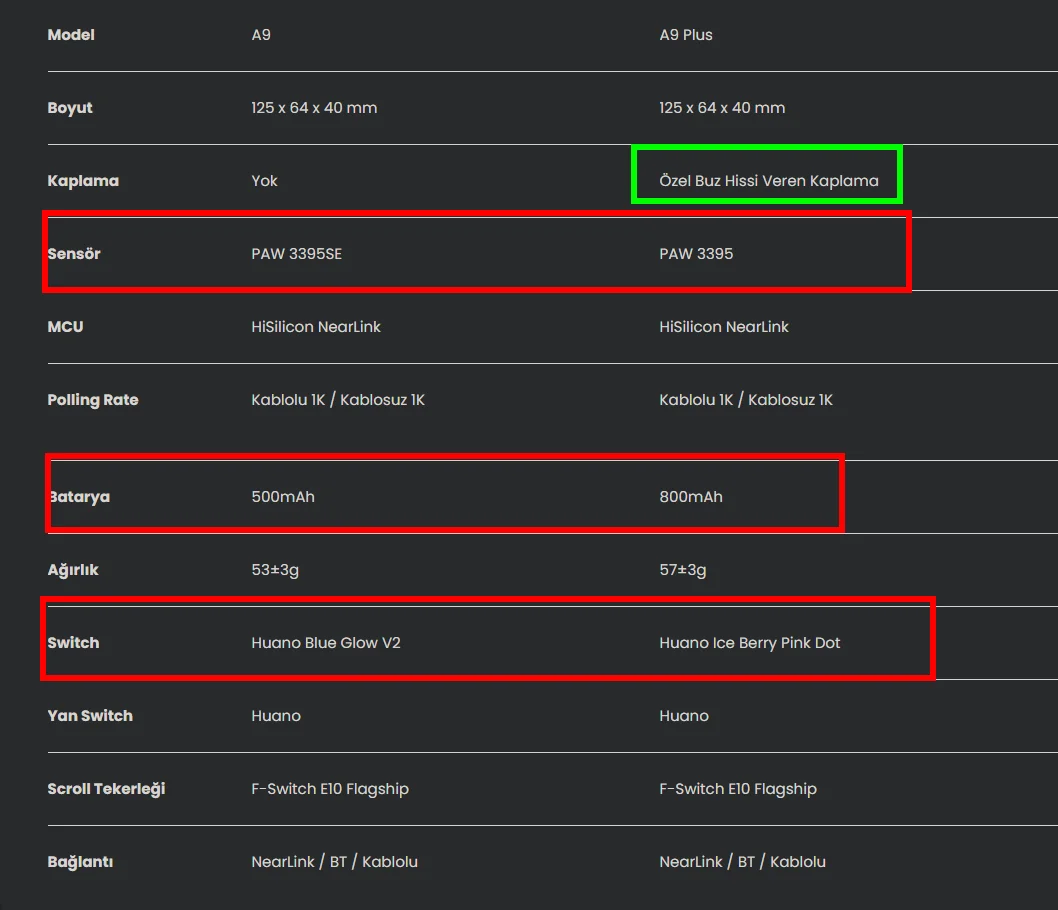
Task: Click the "A9 Plus" model column header
Action: [x=686, y=35]
